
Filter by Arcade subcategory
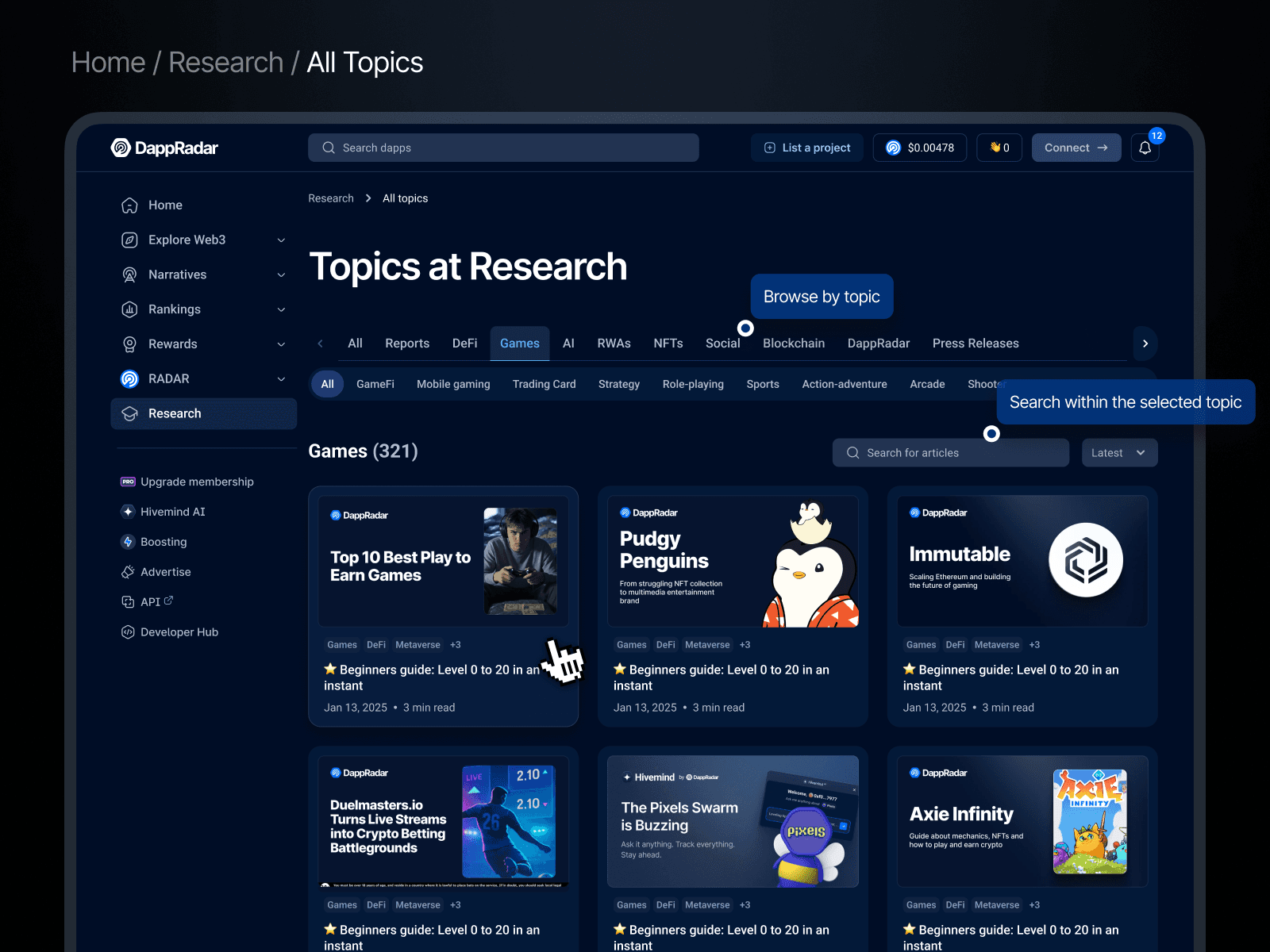[927, 384]
